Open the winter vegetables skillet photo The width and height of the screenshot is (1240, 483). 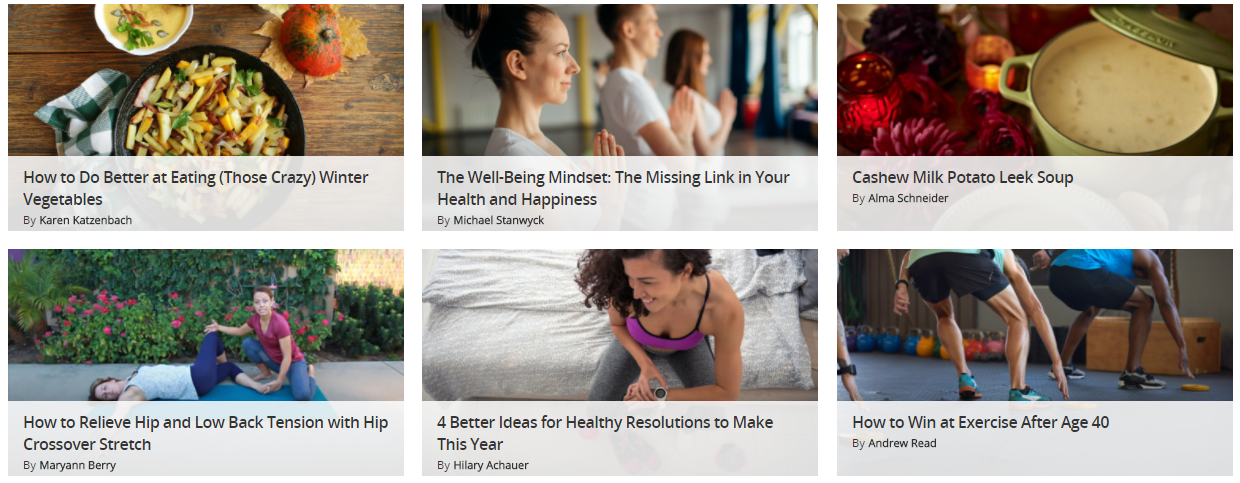tap(206, 80)
